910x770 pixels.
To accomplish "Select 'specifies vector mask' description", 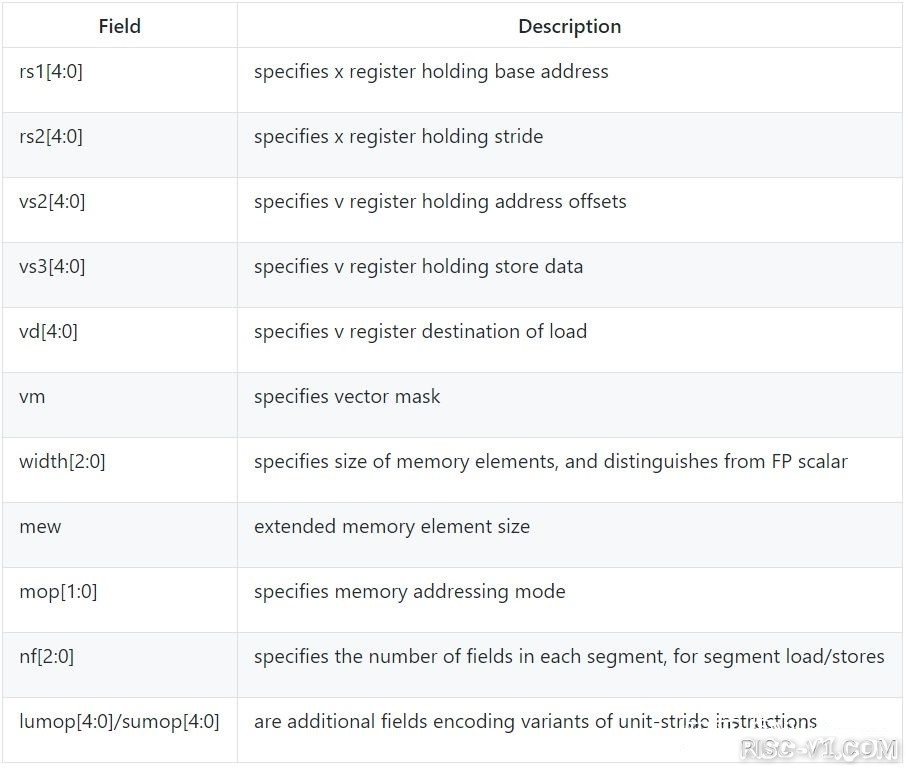I will (x=347, y=396).
